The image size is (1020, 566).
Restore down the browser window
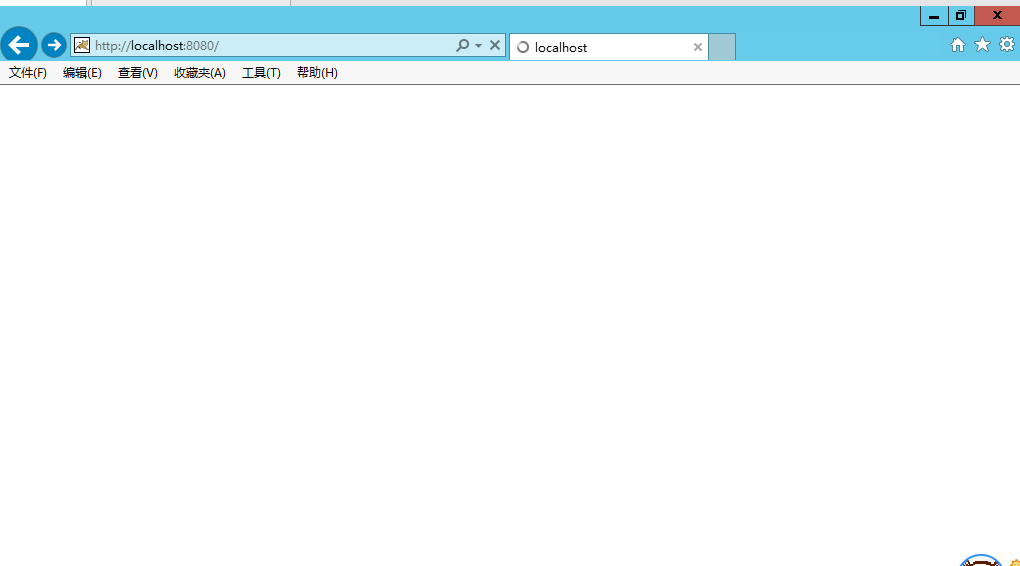tap(960, 15)
